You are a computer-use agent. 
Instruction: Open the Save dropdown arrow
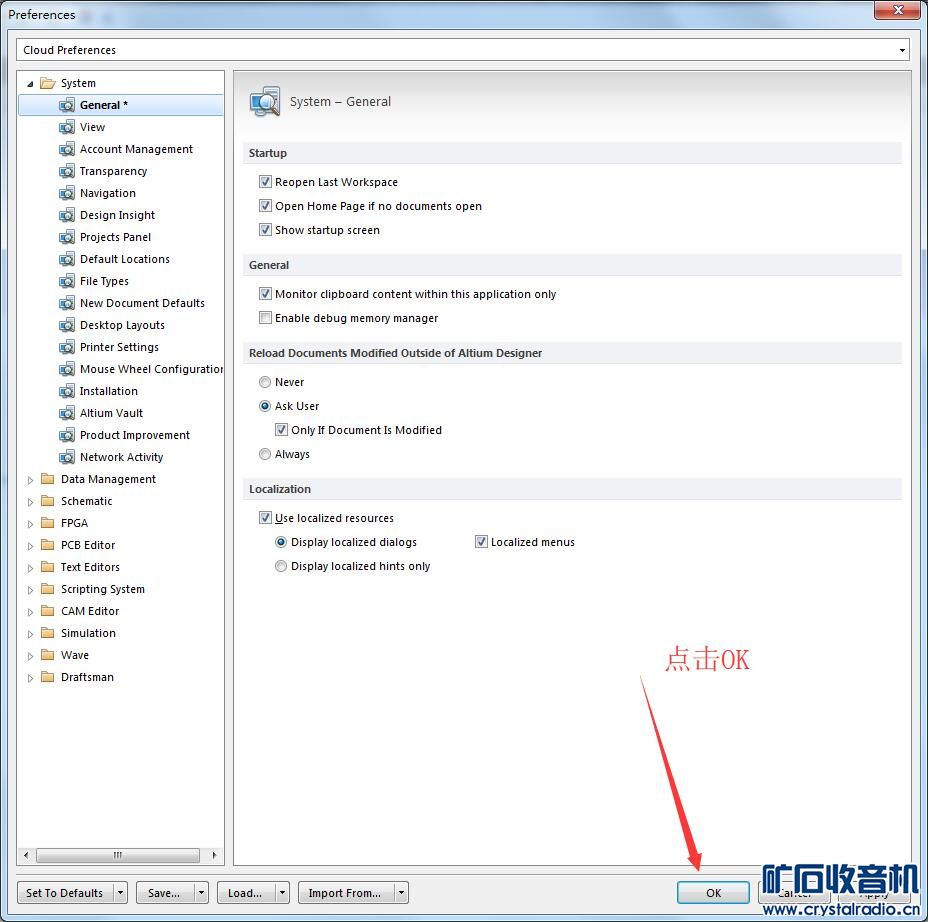(201, 892)
